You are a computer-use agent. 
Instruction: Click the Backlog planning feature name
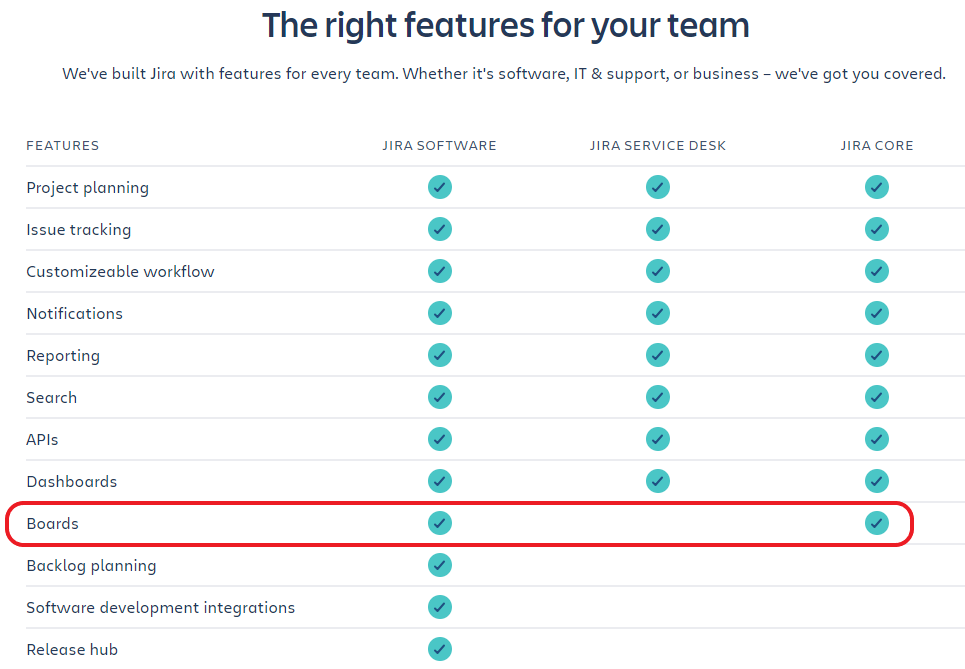[x=91, y=566]
